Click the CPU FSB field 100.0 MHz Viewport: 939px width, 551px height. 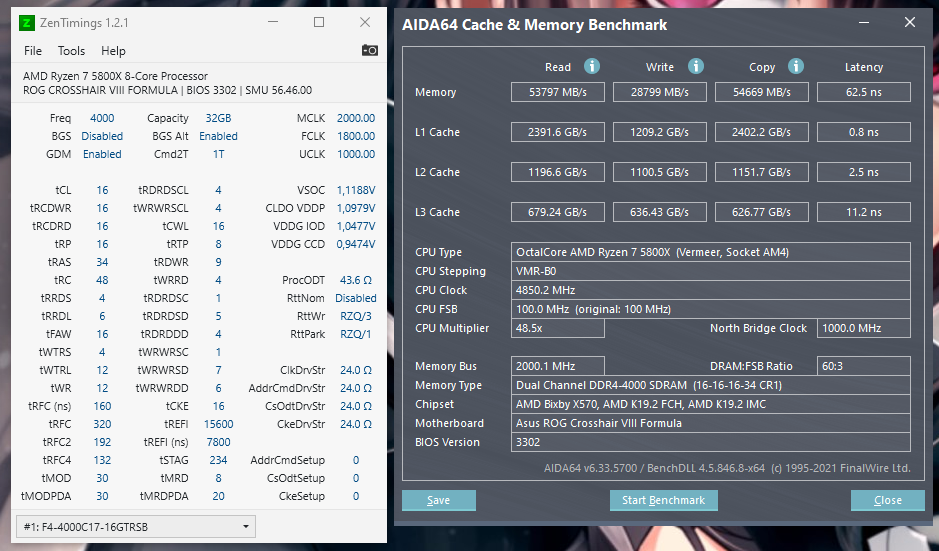tap(711, 309)
